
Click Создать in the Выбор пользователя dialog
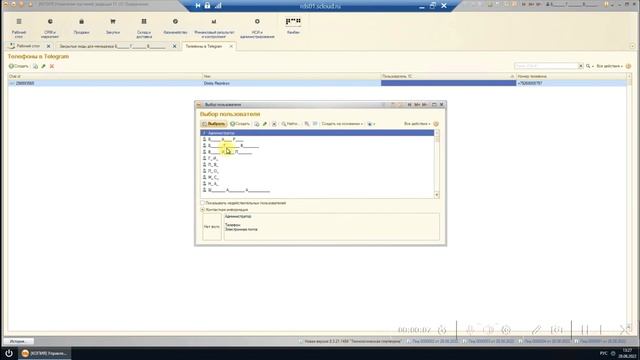click(x=240, y=124)
